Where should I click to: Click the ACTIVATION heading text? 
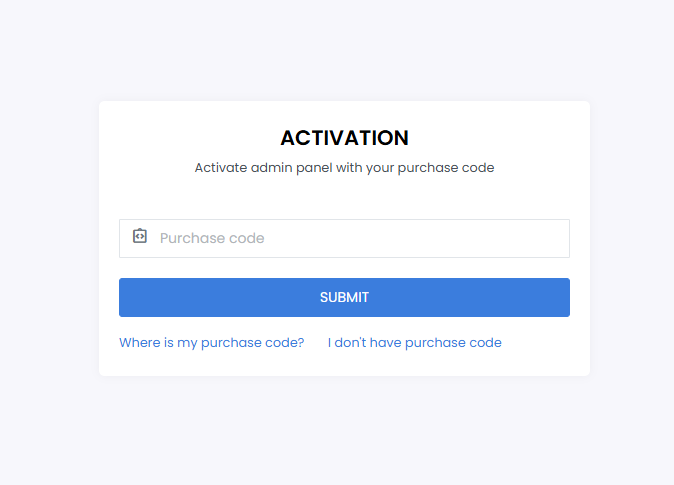click(344, 138)
